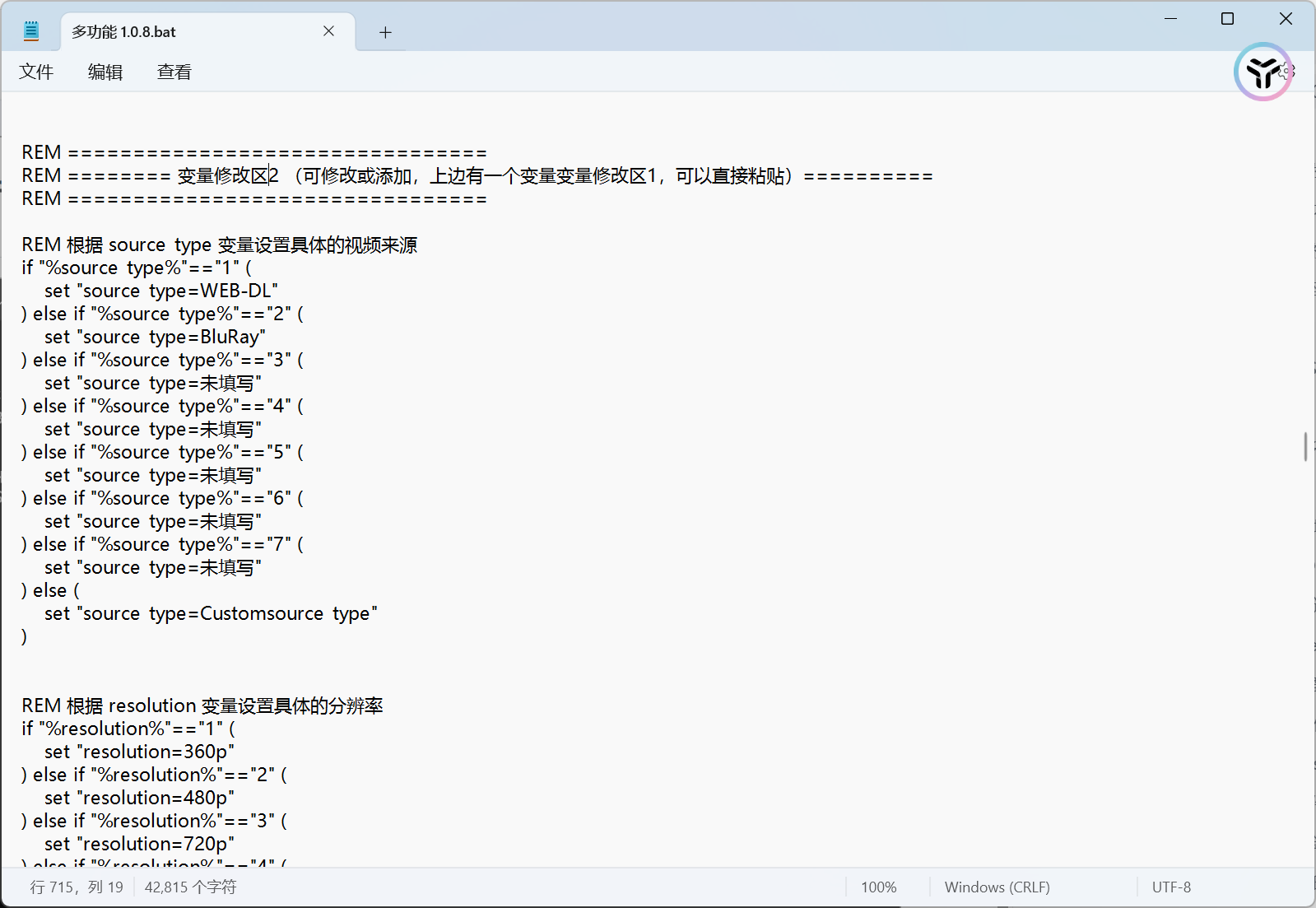The width and height of the screenshot is (1316, 908).
Task: Click the vertical scrollbar thumb
Action: point(1305,446)
